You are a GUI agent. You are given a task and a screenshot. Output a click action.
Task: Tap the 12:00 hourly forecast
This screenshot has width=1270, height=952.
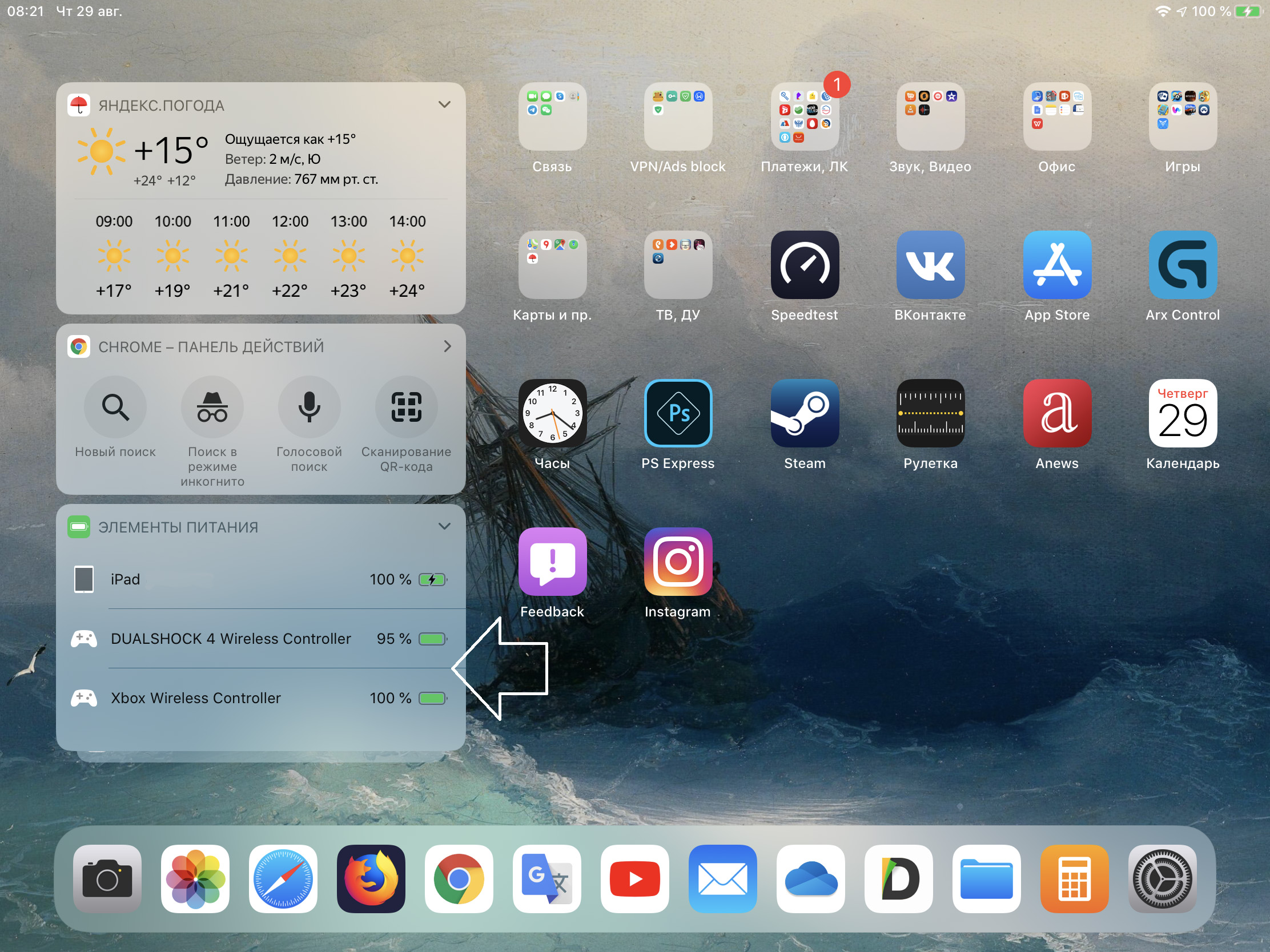pos(290,256)
